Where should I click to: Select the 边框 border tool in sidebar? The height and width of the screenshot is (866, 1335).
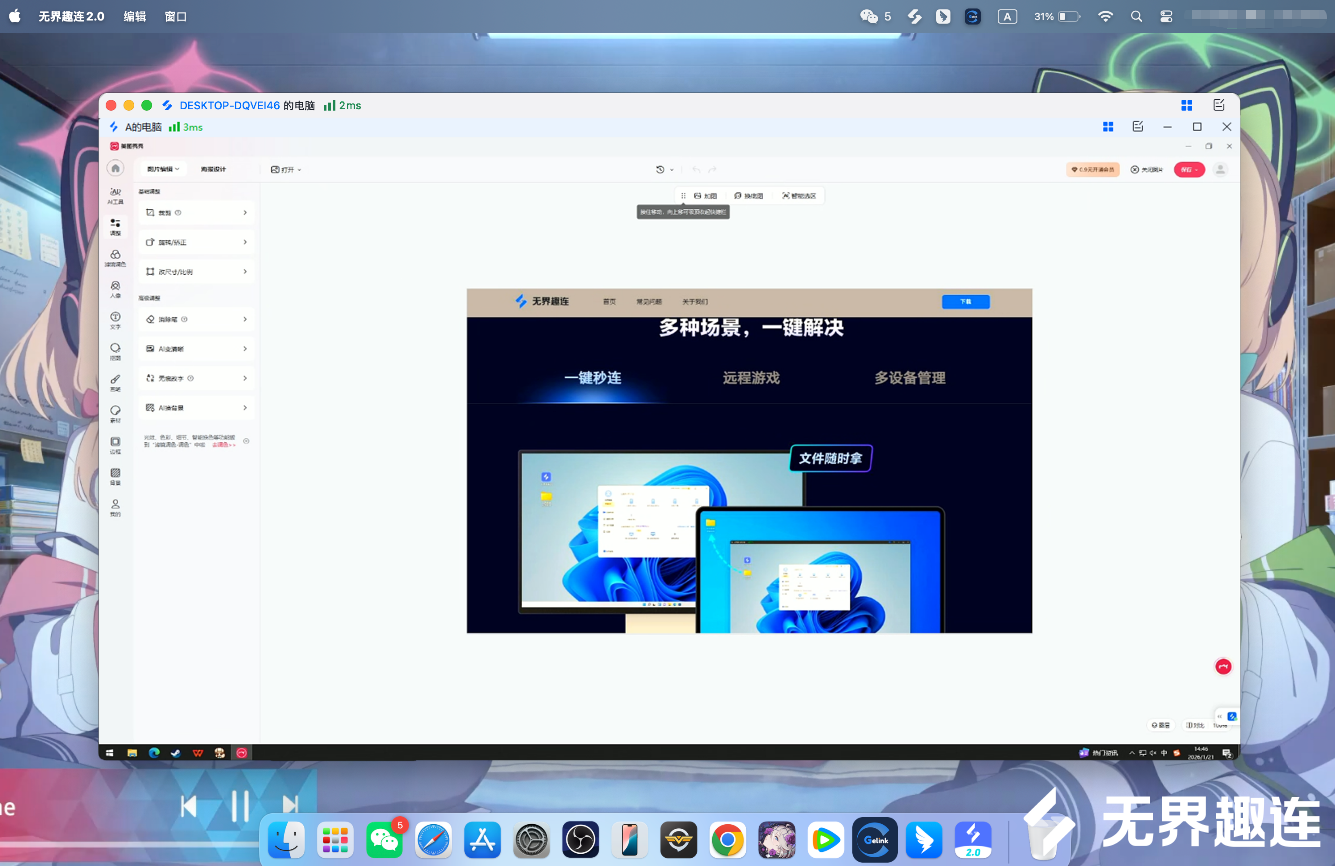[115, 444]
